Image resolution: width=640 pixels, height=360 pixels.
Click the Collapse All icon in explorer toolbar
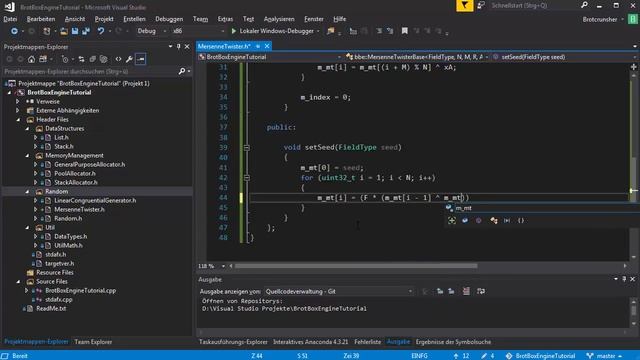tap(93, 59)
